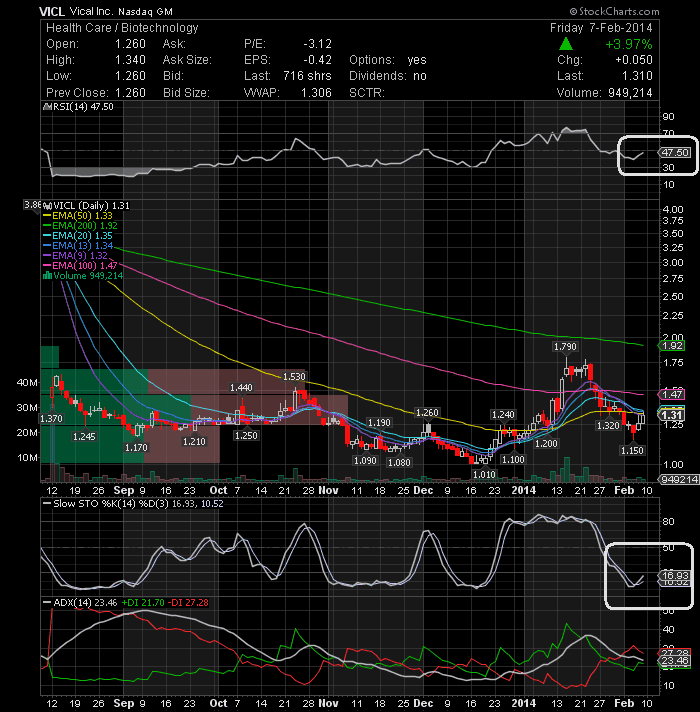Click the 1.010 low price label

[484, 474]
